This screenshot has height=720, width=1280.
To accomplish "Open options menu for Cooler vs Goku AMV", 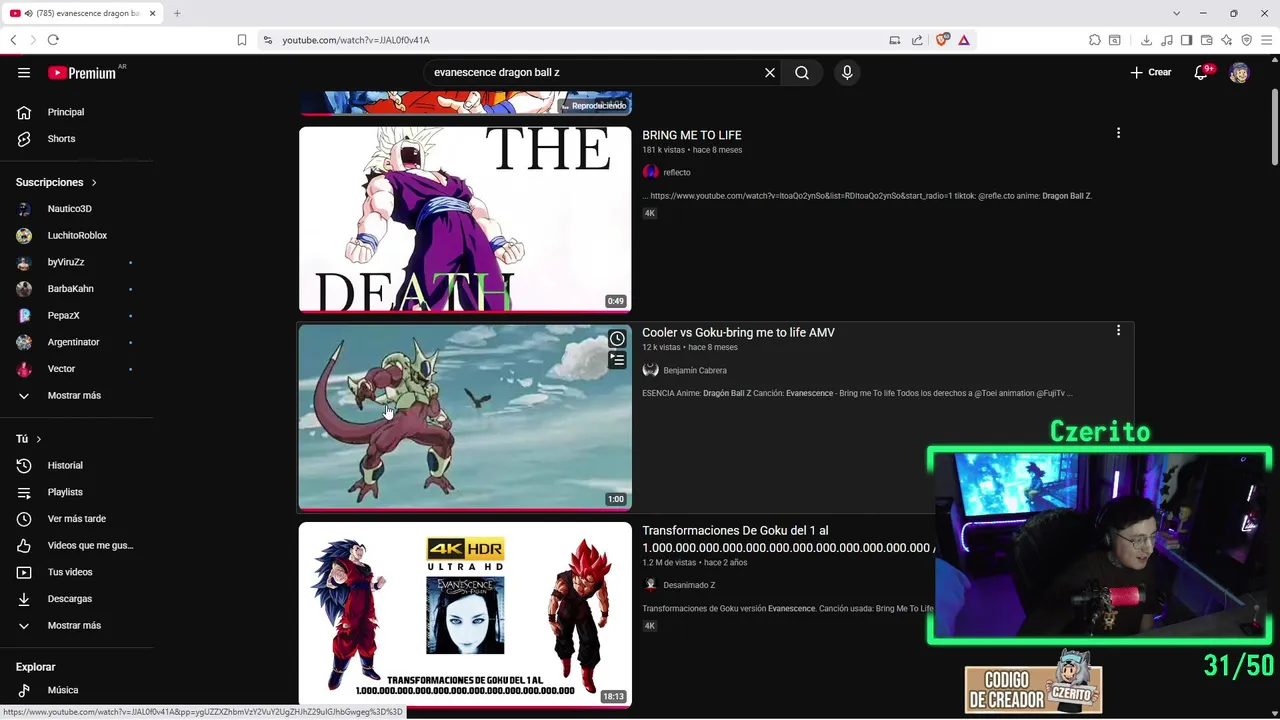I will [x=1118, y=330].
